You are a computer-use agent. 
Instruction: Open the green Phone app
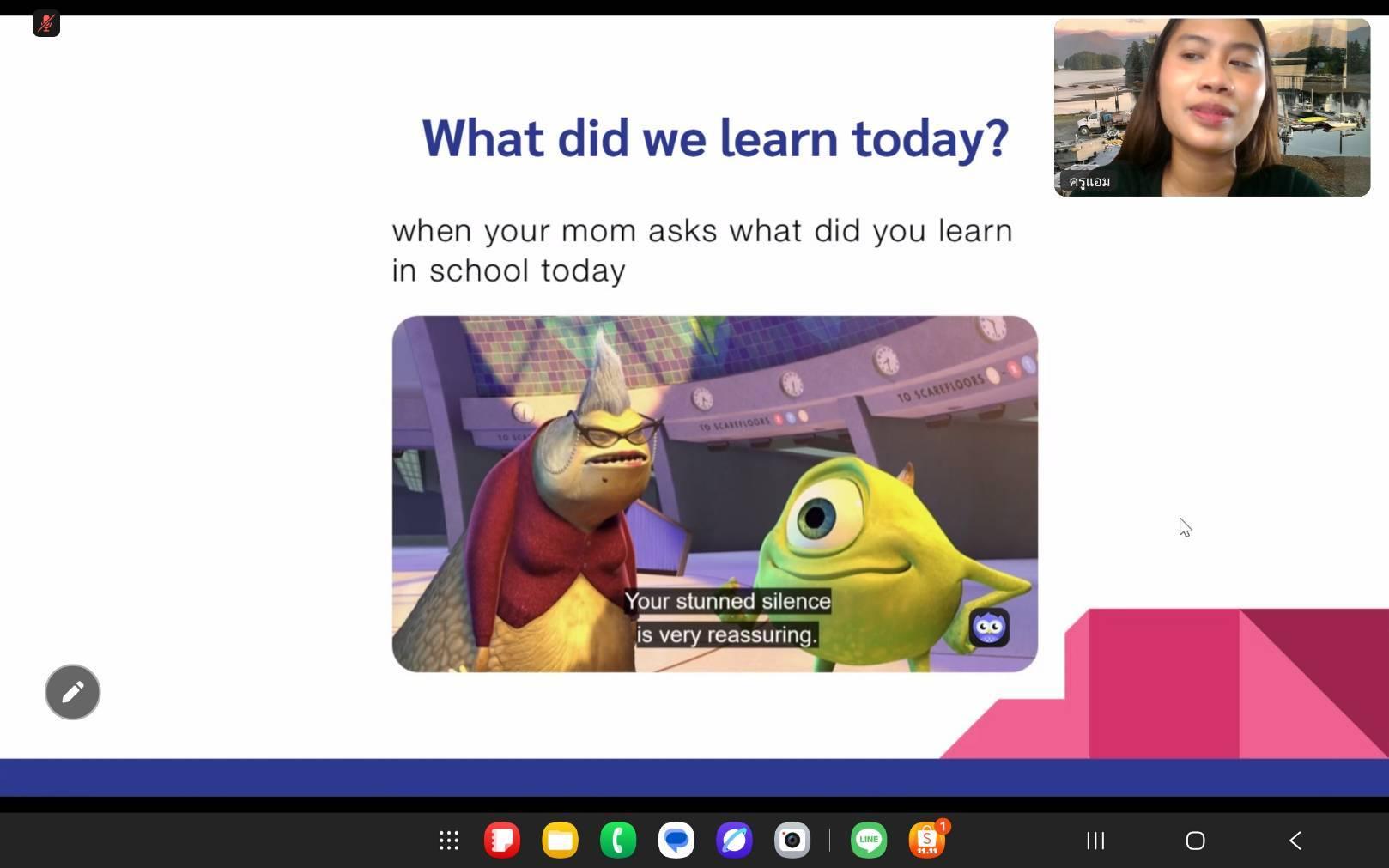pos(618,841)
